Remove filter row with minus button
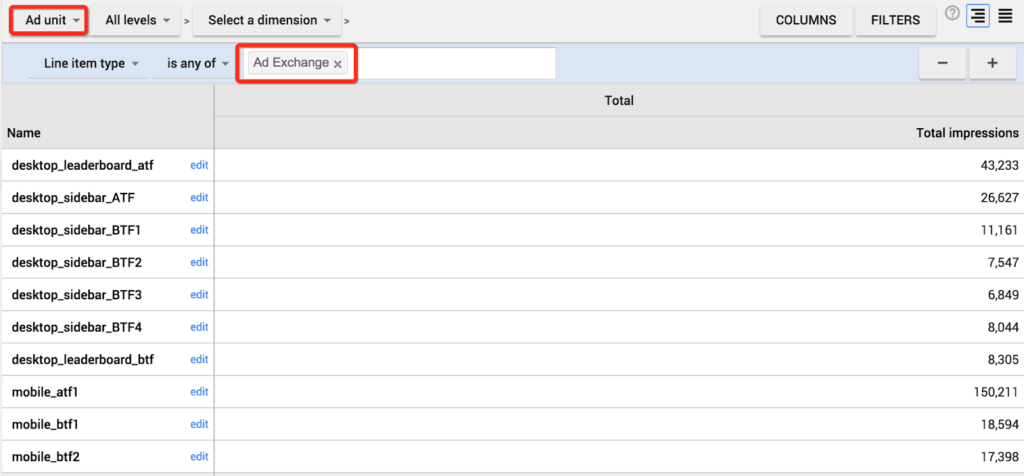 [x=942, y=63]
